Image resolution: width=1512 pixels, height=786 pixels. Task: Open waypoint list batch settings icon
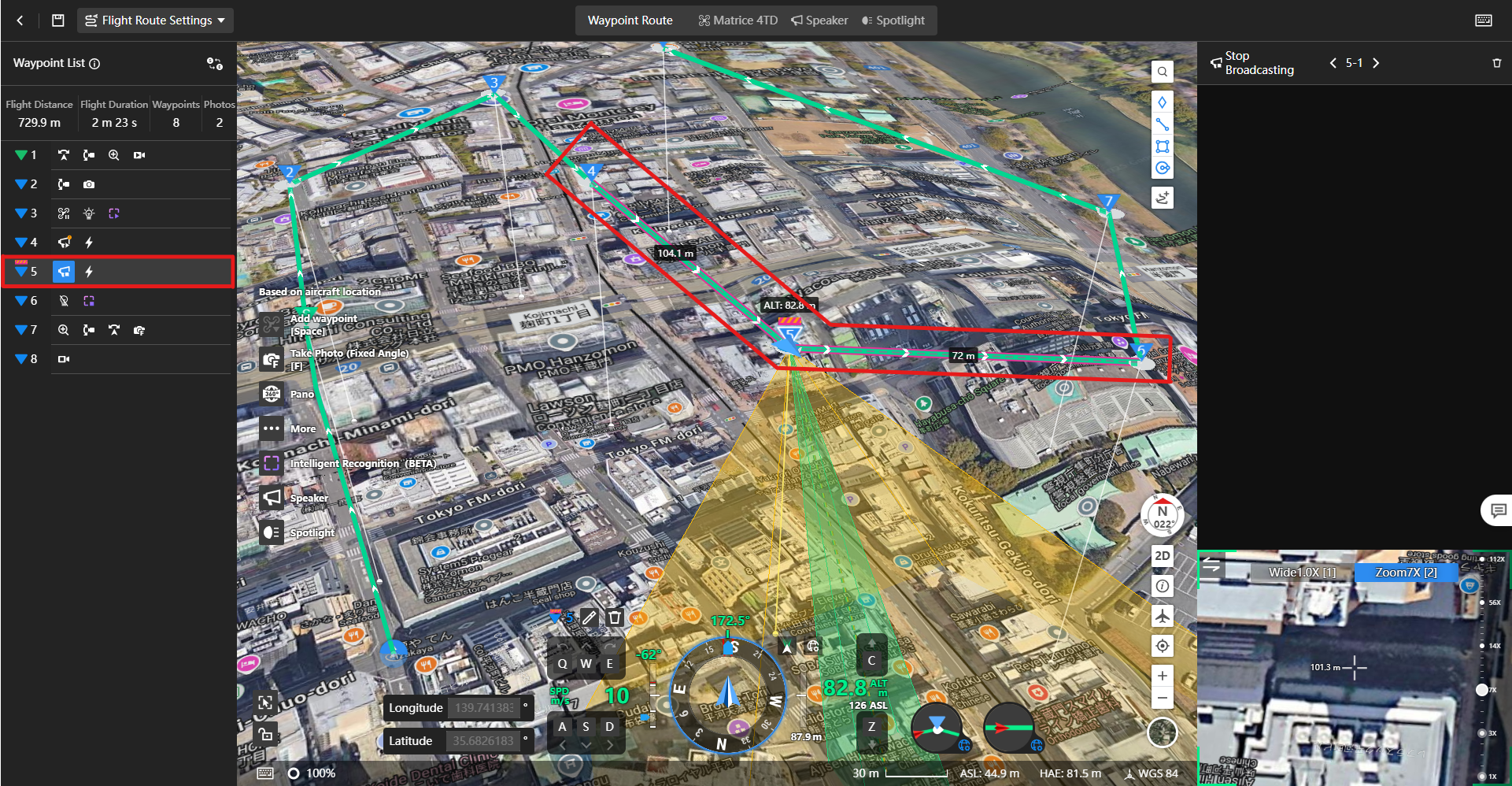[x=214, y=63]
